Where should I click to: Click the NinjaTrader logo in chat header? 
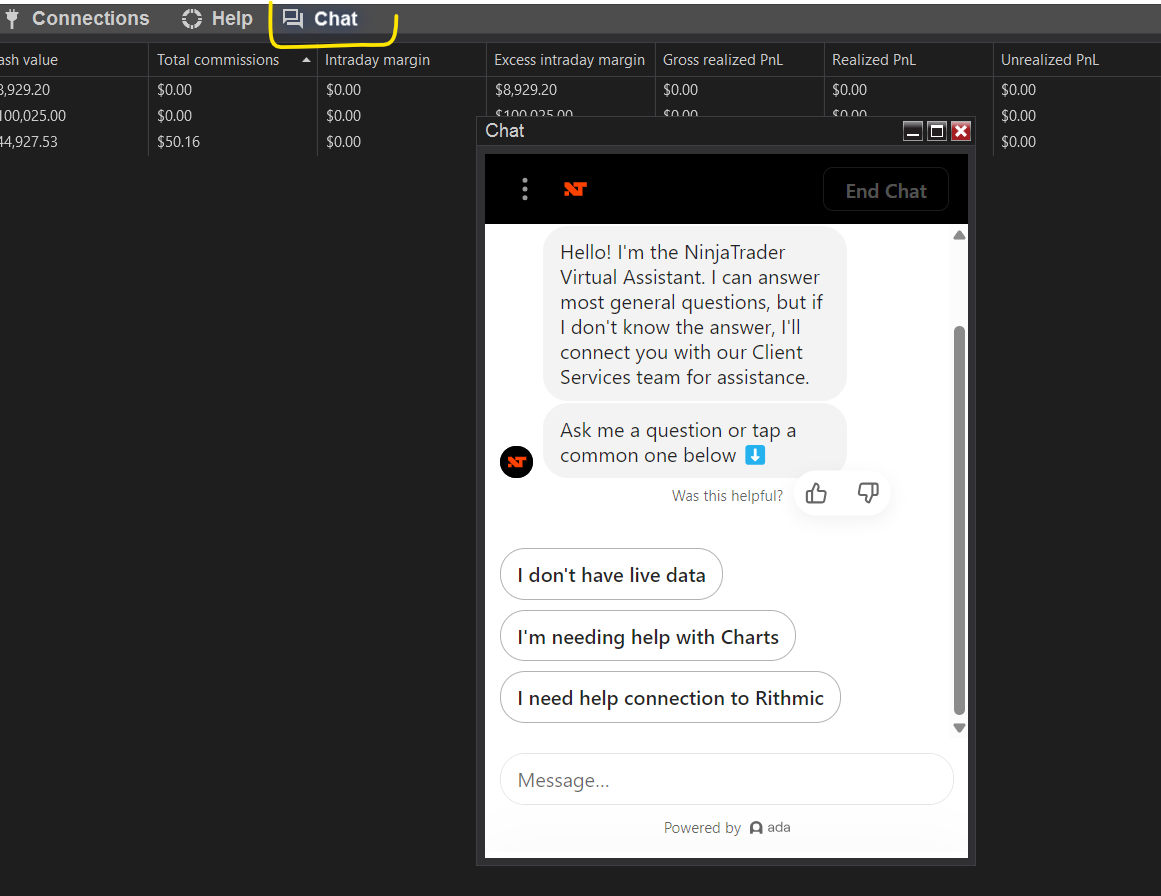pos(575,189)
